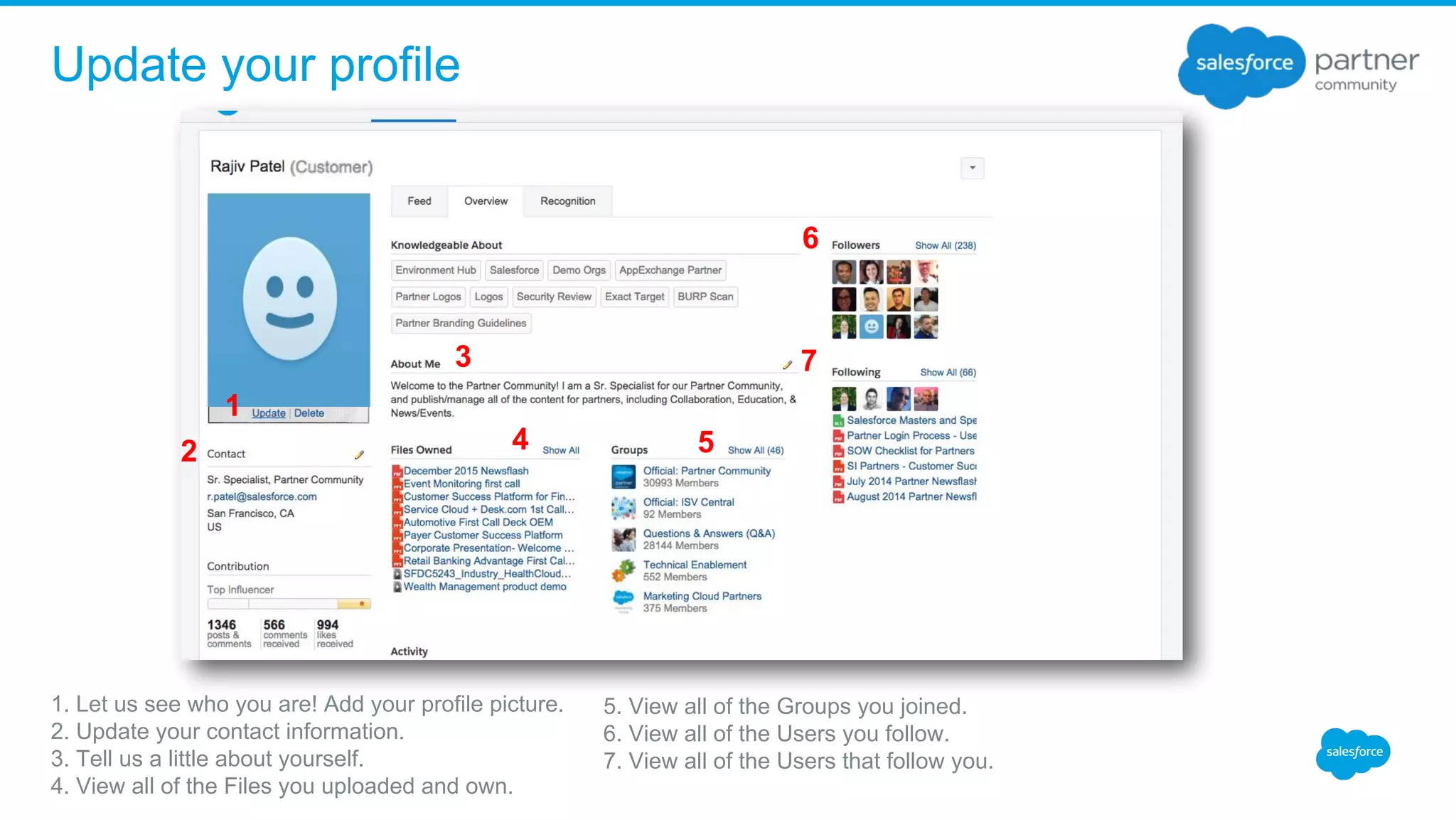Viewport: 1456px width, 820px height.
Task: Select the Security Review topic tag
Action: pos(554,297)
